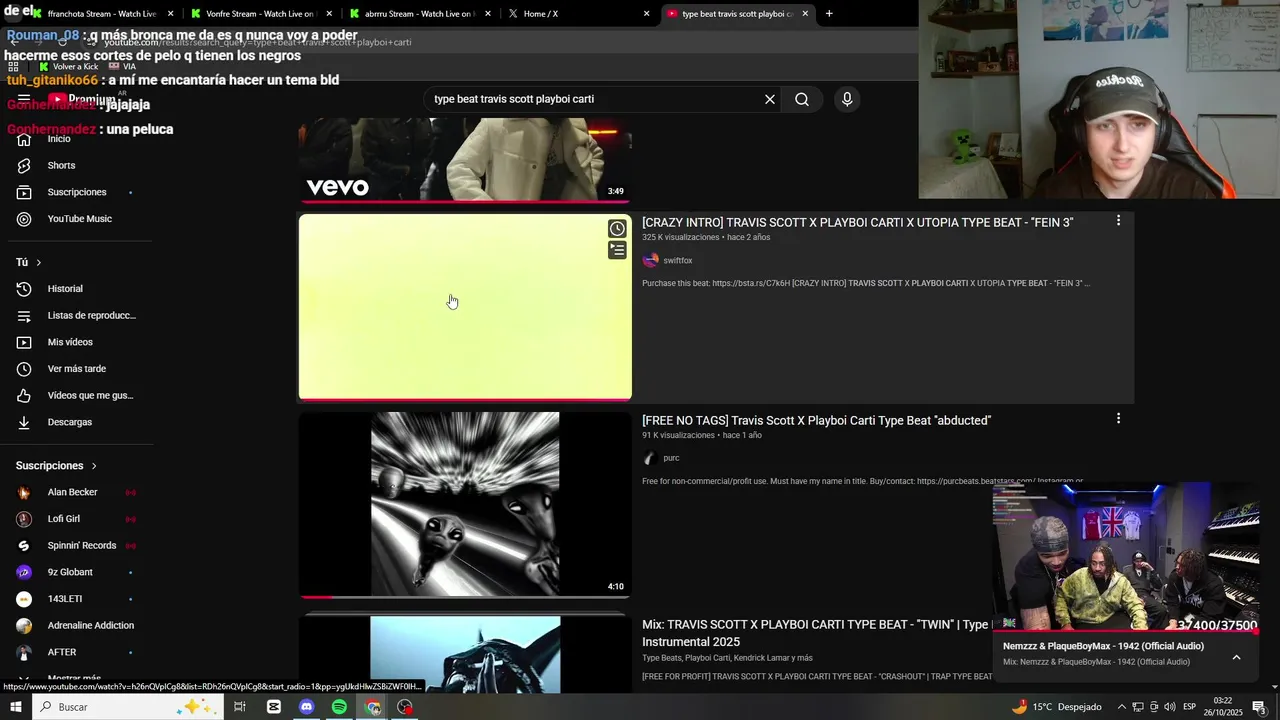Viewport: 1280px width, 720px height.
Task: Open FEIN 3 type beat video title
Action: tap(857, 222)
